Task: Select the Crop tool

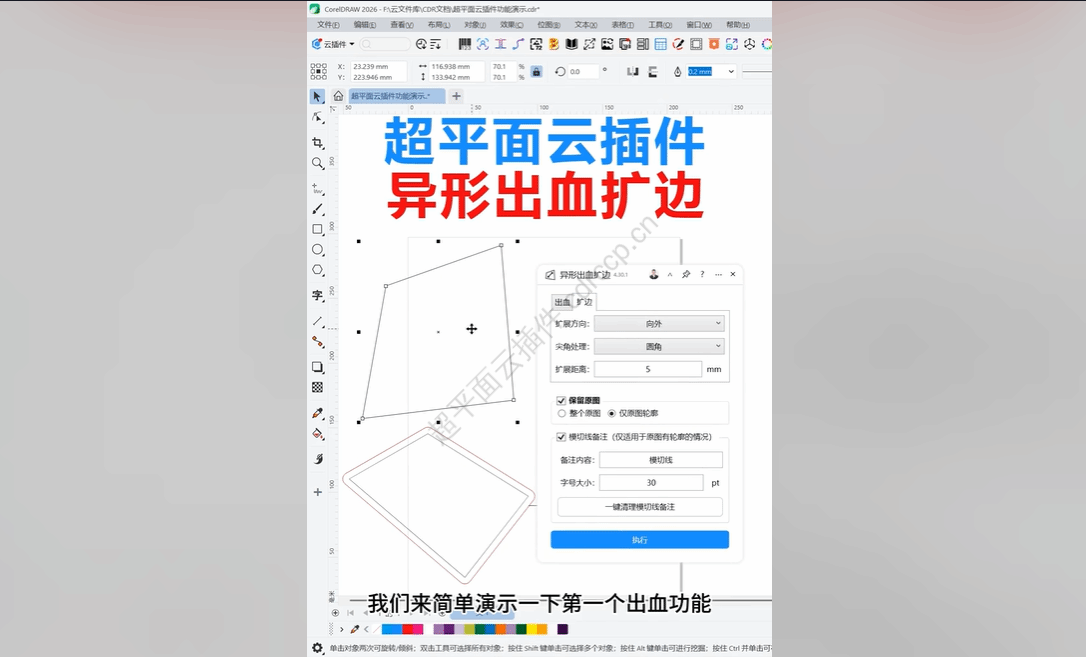Action: point(317,143)
